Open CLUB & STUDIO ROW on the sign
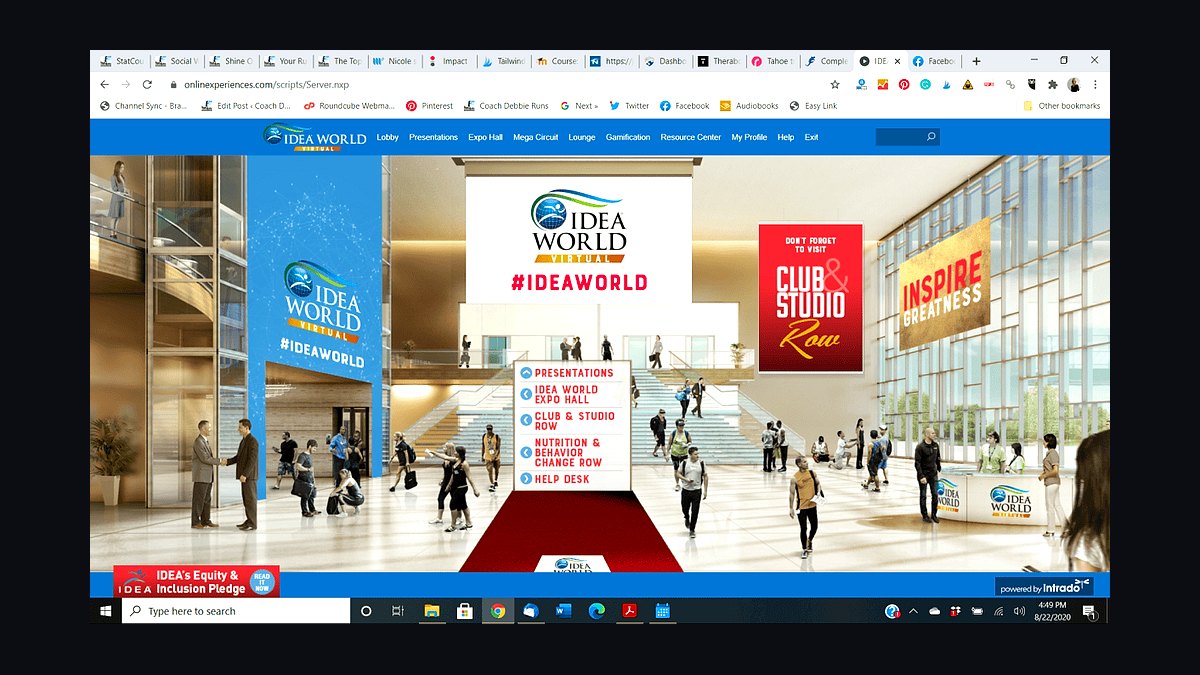The height and width of the screenshot is (675, 1200). click(575, 421)
